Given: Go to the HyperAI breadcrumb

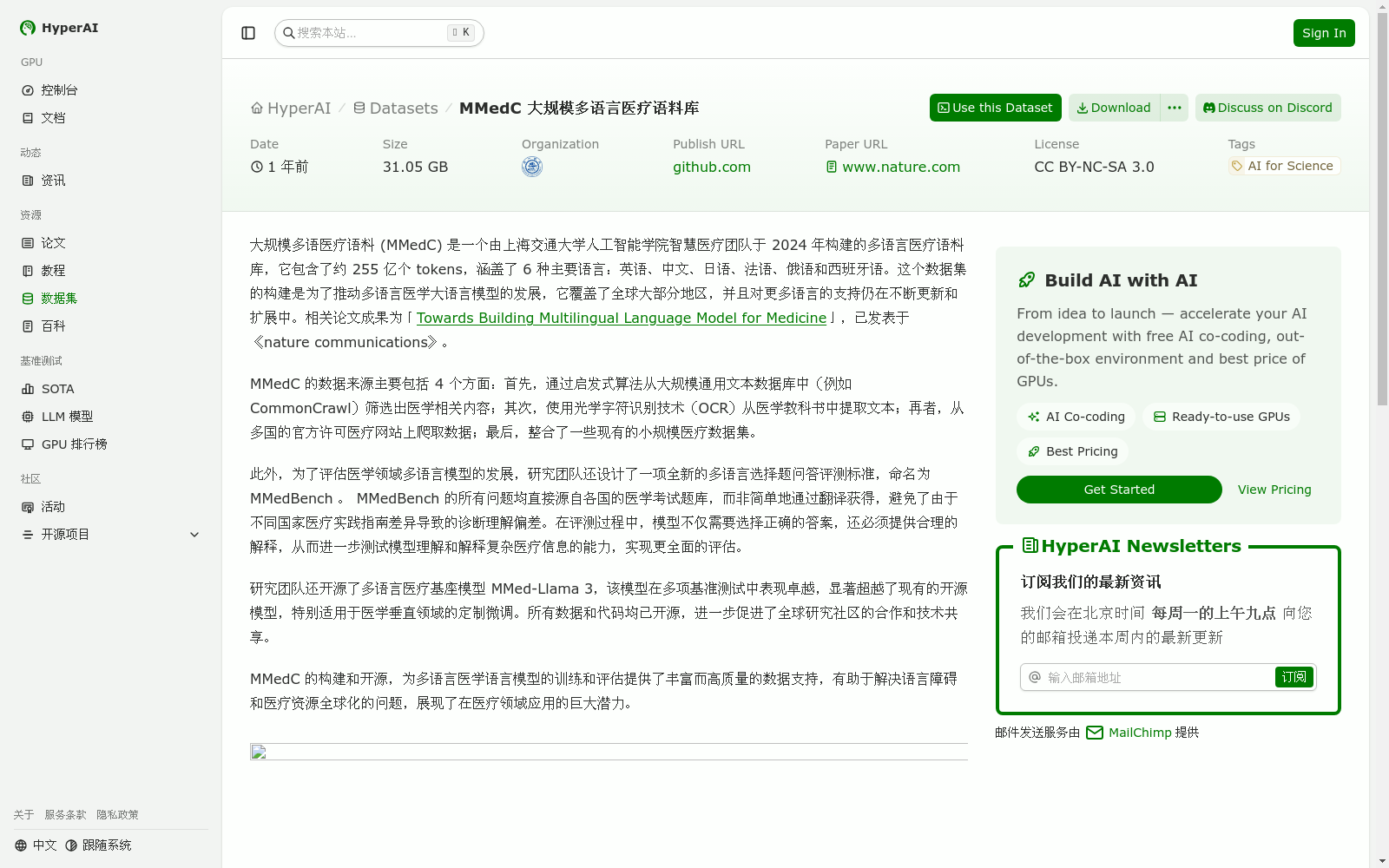Looking at the screenshot, I should tap(291, 108).
